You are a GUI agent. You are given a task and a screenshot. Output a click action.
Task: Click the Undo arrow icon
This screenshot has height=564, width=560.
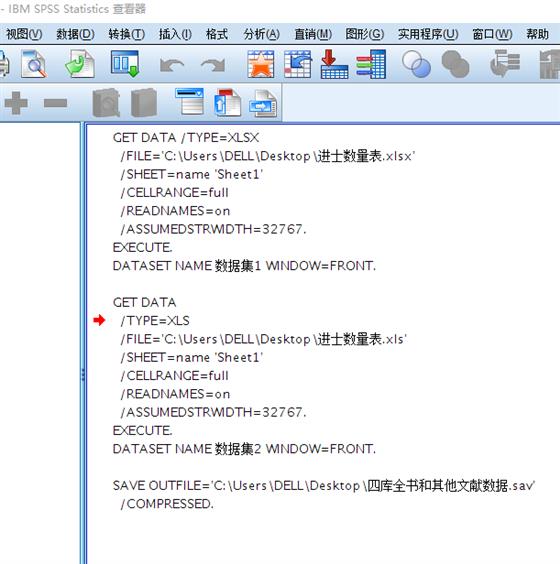(172, 65)
